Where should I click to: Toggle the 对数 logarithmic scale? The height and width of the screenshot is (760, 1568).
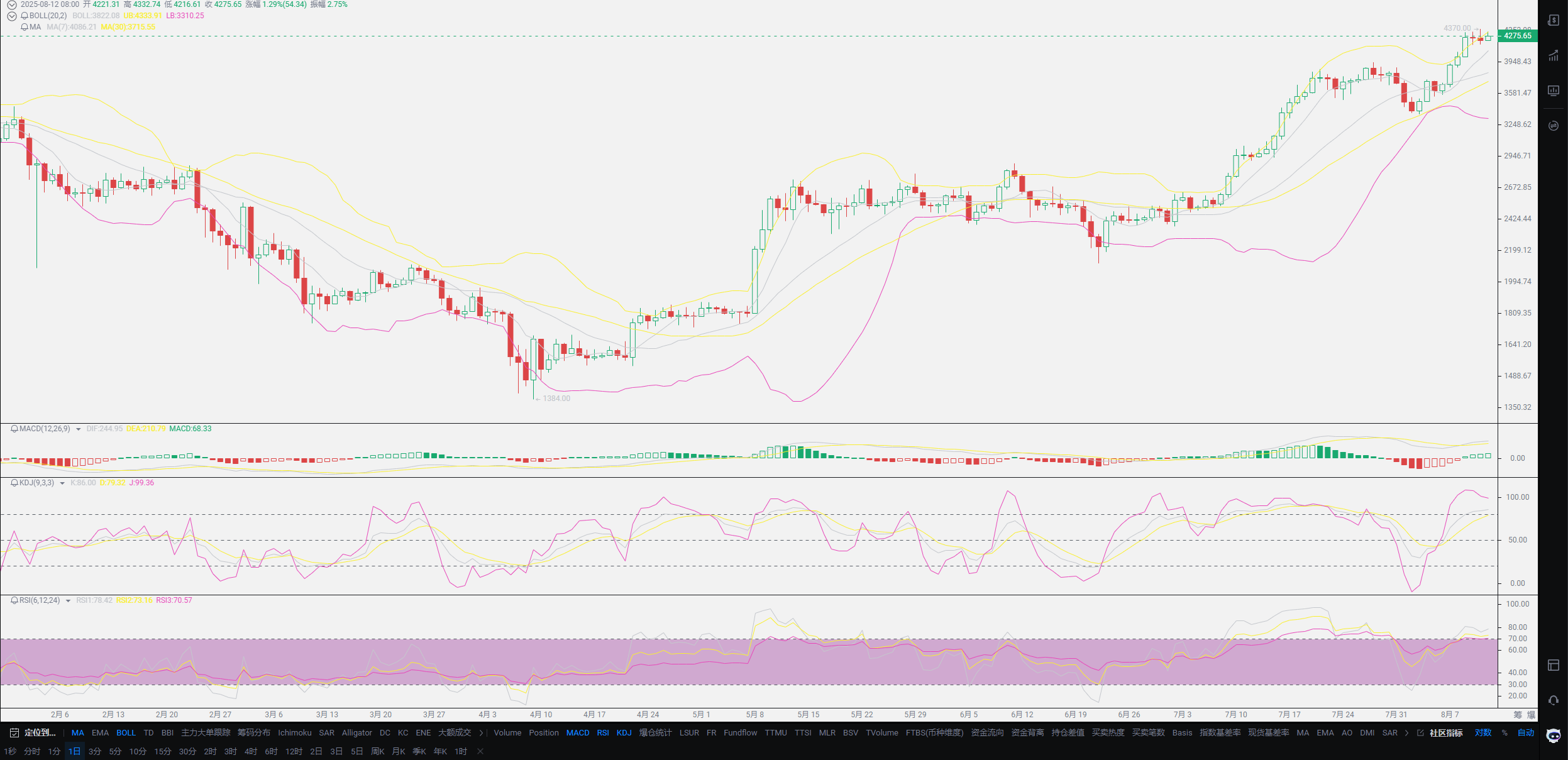tap(1483, 733)
